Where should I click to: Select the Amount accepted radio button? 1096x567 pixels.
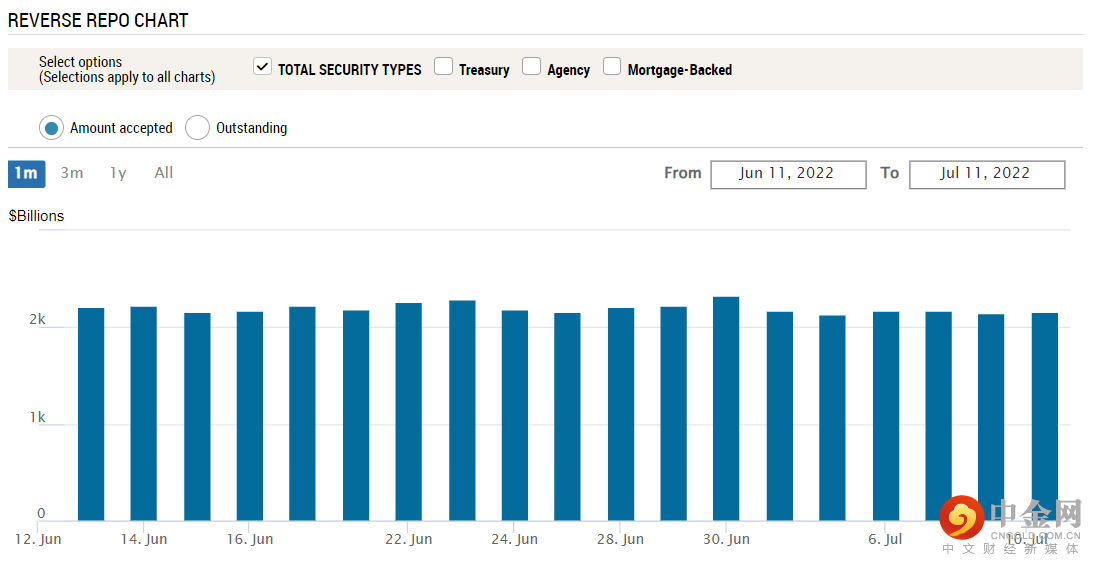52,128
